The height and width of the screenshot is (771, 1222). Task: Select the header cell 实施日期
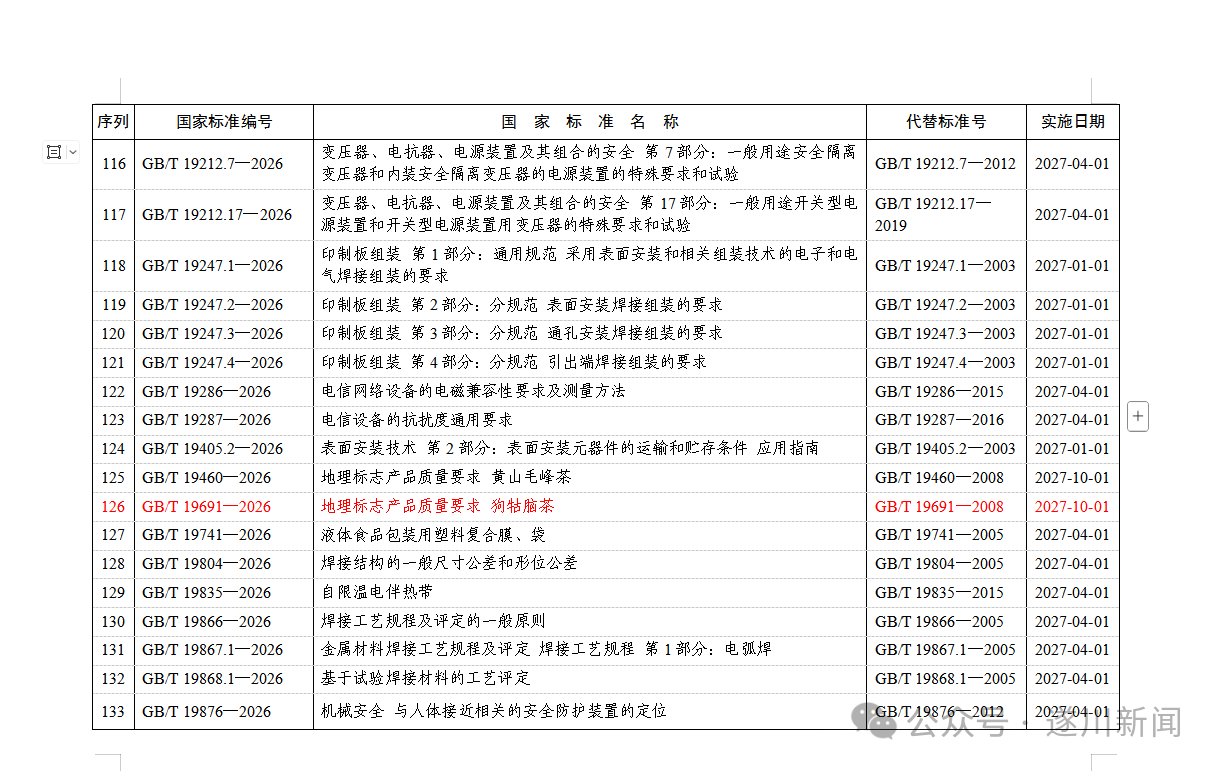pos(1073,122)
